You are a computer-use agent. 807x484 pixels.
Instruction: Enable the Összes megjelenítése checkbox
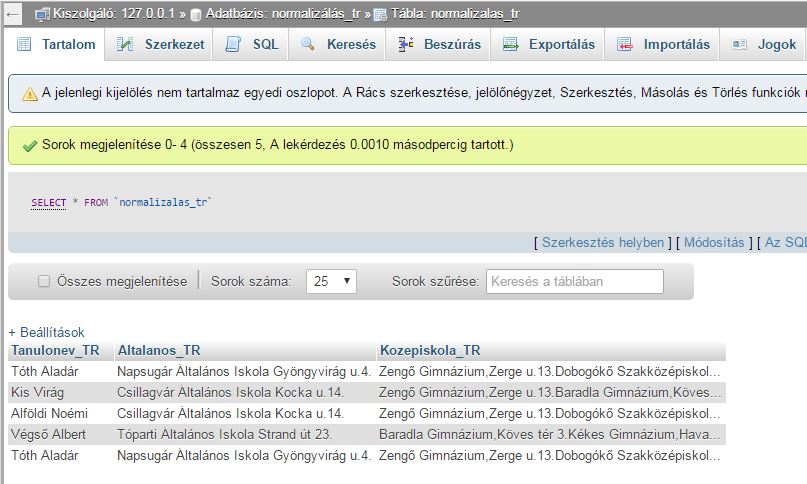(44, 282)
